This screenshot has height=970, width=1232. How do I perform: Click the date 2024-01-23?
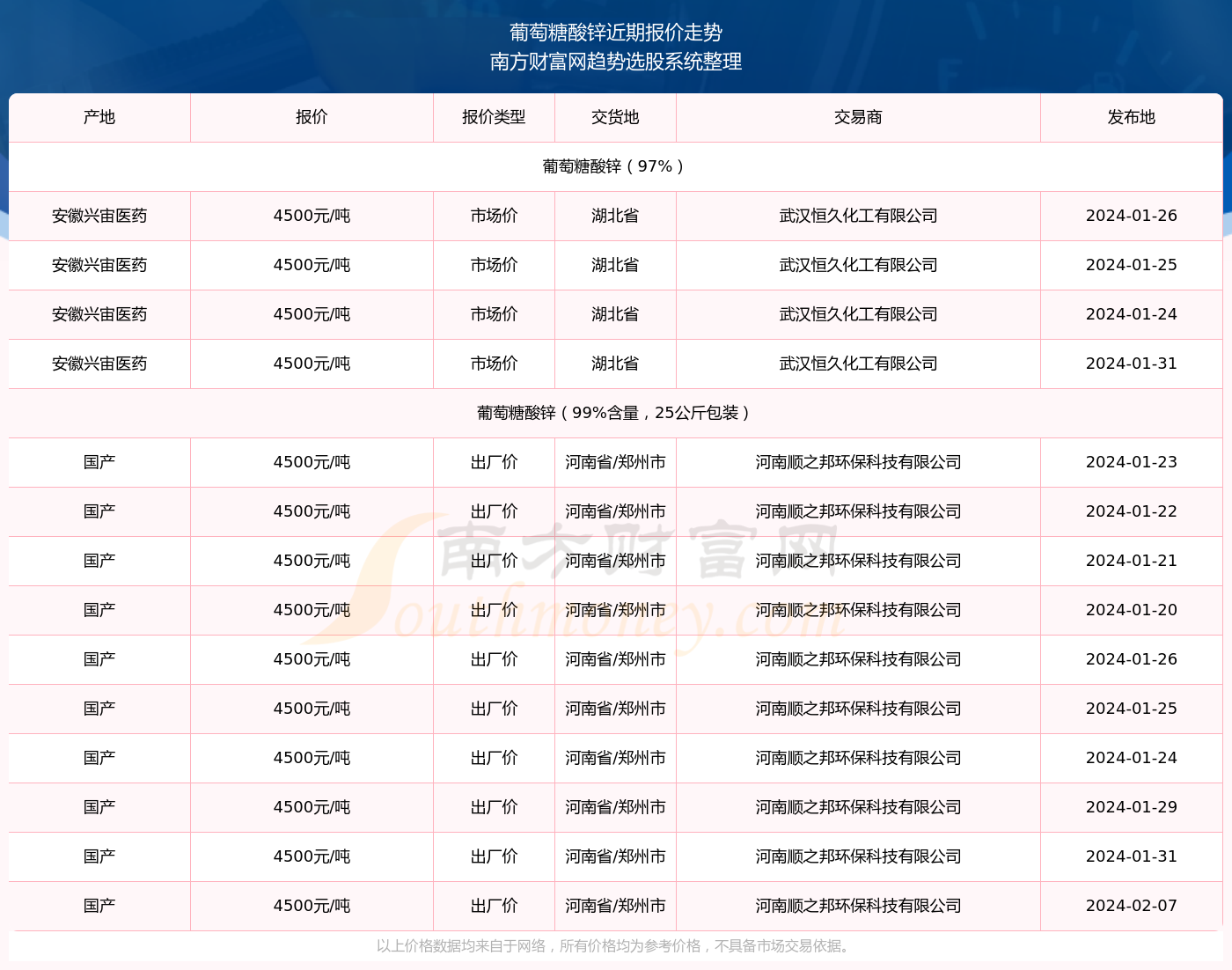1131,462
